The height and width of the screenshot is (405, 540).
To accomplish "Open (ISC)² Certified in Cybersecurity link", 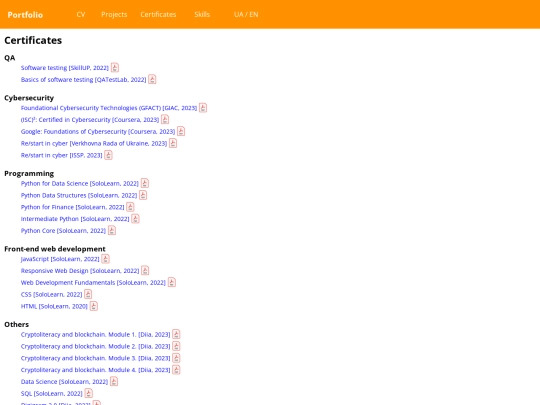I will (90, 120).
